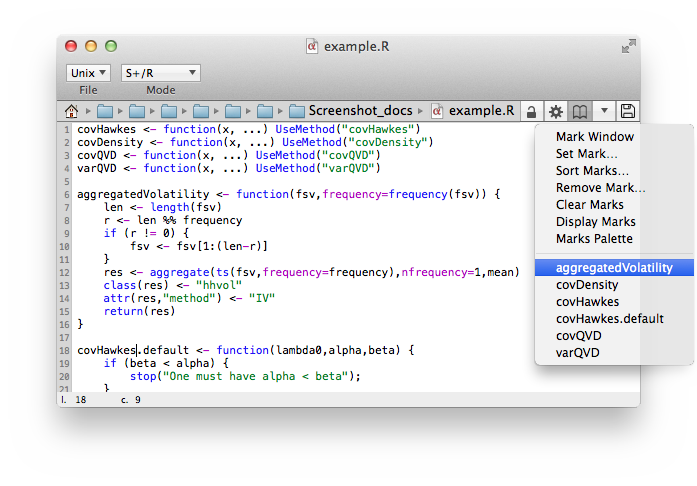Click Sort Marks… menu item
This screenshot has width=697, height=486.
(599, 171)
